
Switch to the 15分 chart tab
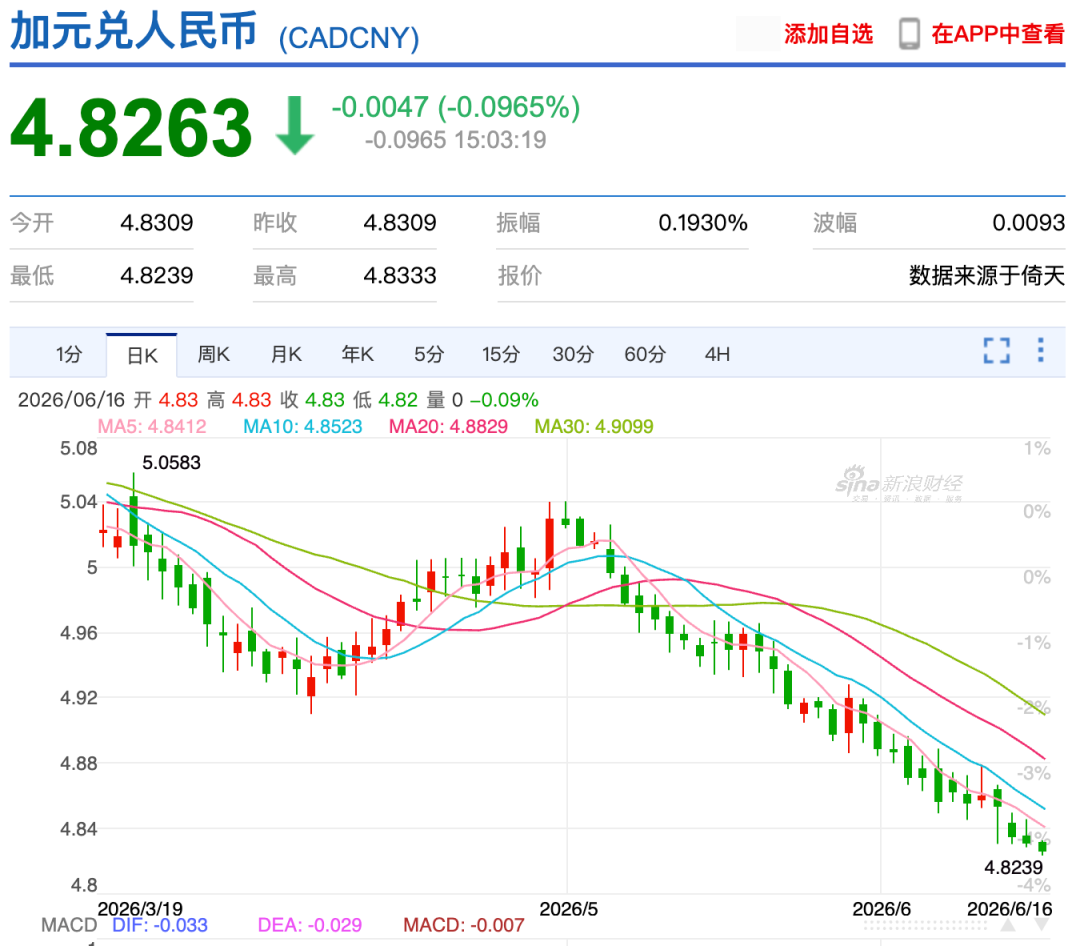pos(501,354)
